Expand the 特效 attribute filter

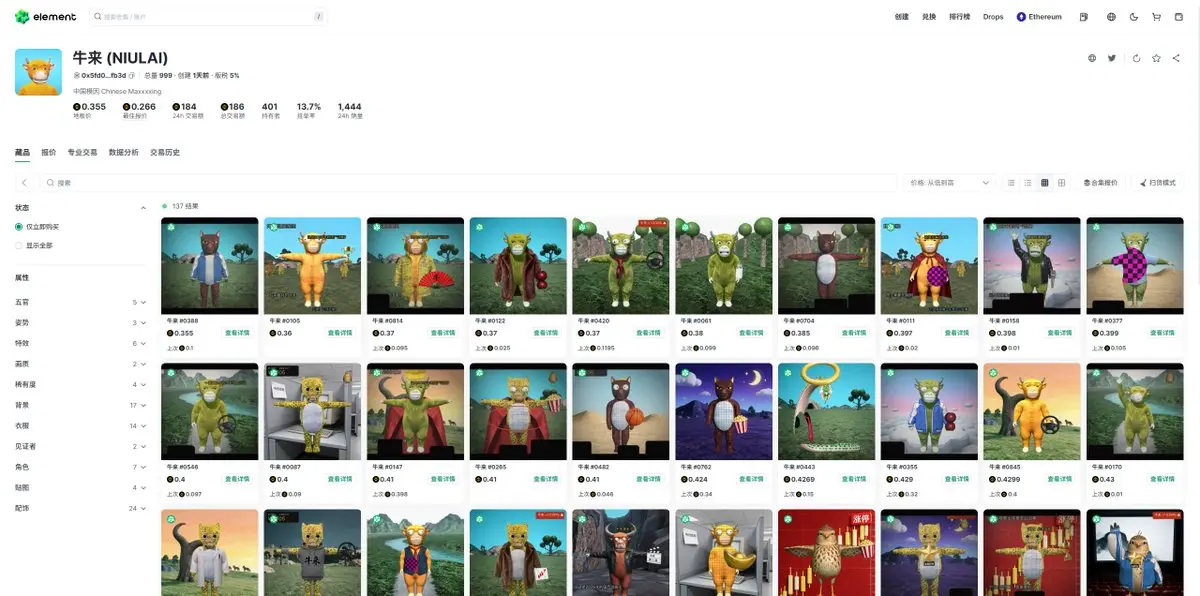pyautogui.click(x=80, y=343)
